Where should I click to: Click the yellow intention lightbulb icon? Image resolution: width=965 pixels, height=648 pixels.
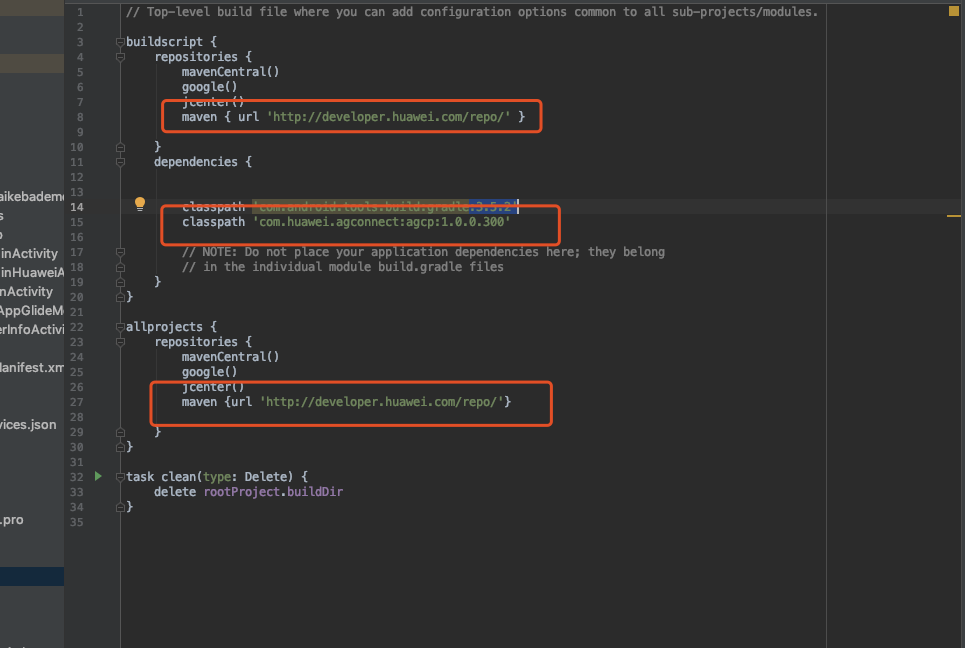coord(140,204)
